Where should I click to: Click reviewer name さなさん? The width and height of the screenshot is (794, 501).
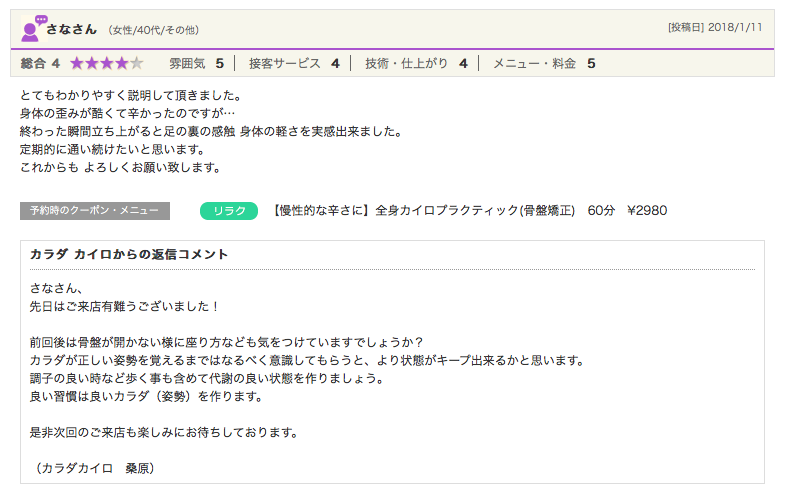[x=71, y=29]
